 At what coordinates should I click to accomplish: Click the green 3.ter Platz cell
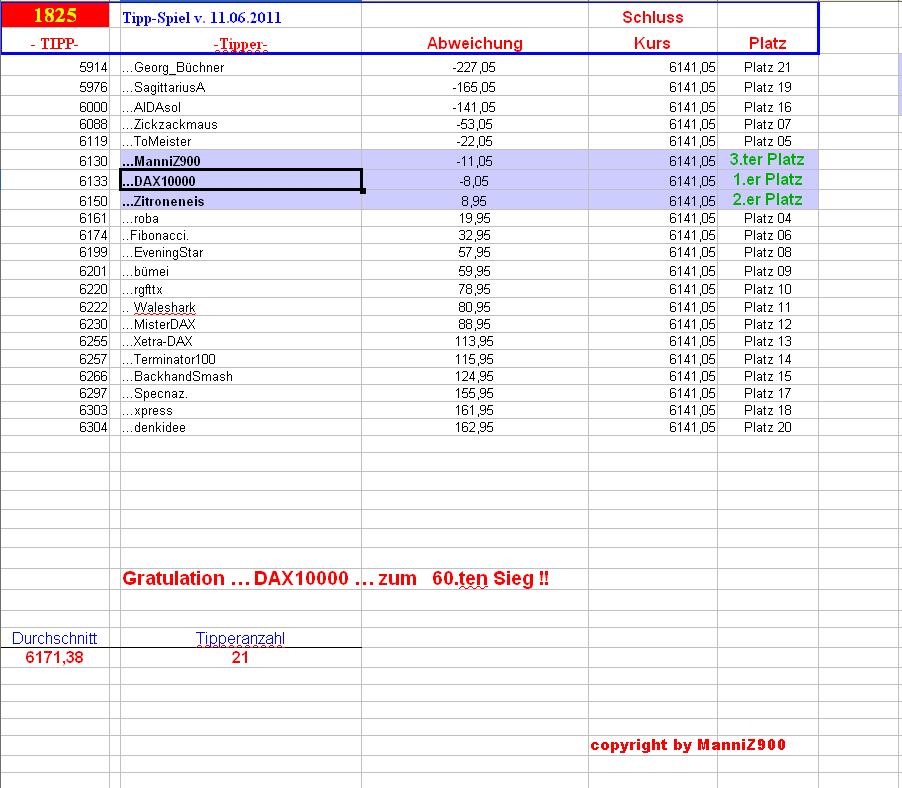coord(767,159)
